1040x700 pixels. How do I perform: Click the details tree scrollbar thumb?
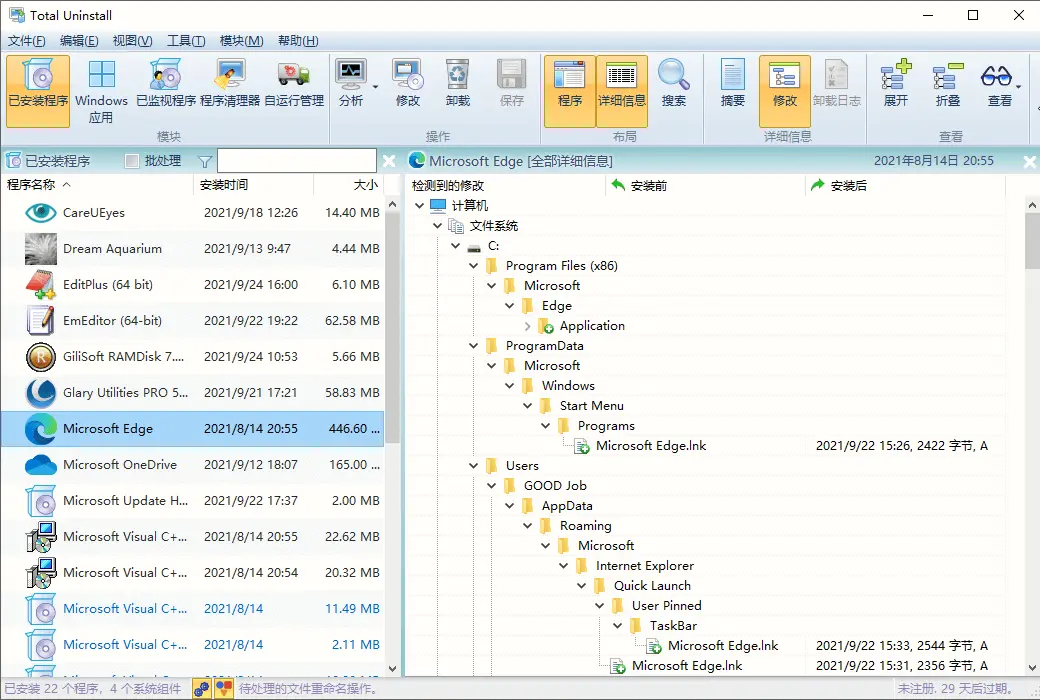pos(1032,242)
